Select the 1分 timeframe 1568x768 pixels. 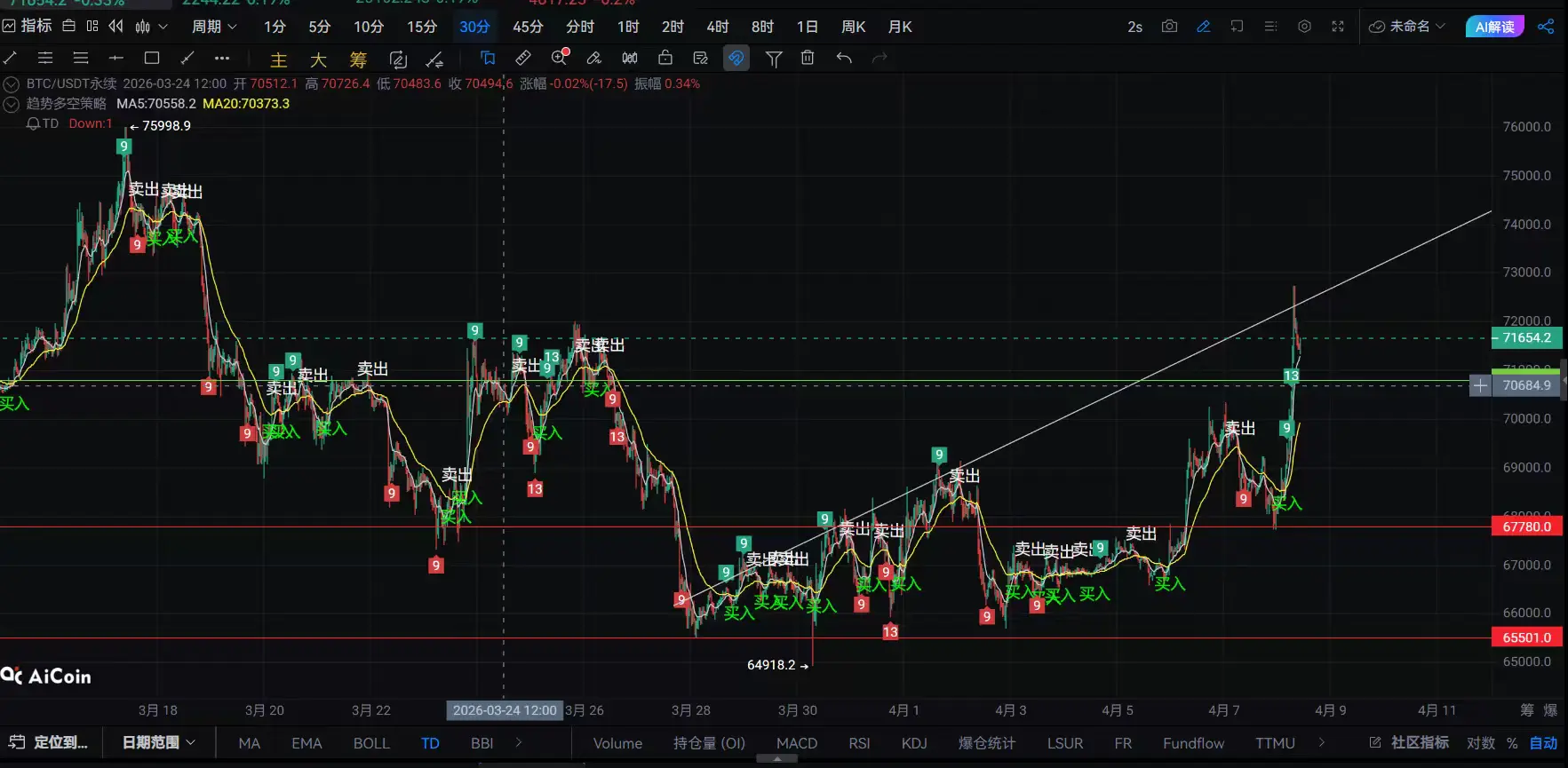[275, 27]
